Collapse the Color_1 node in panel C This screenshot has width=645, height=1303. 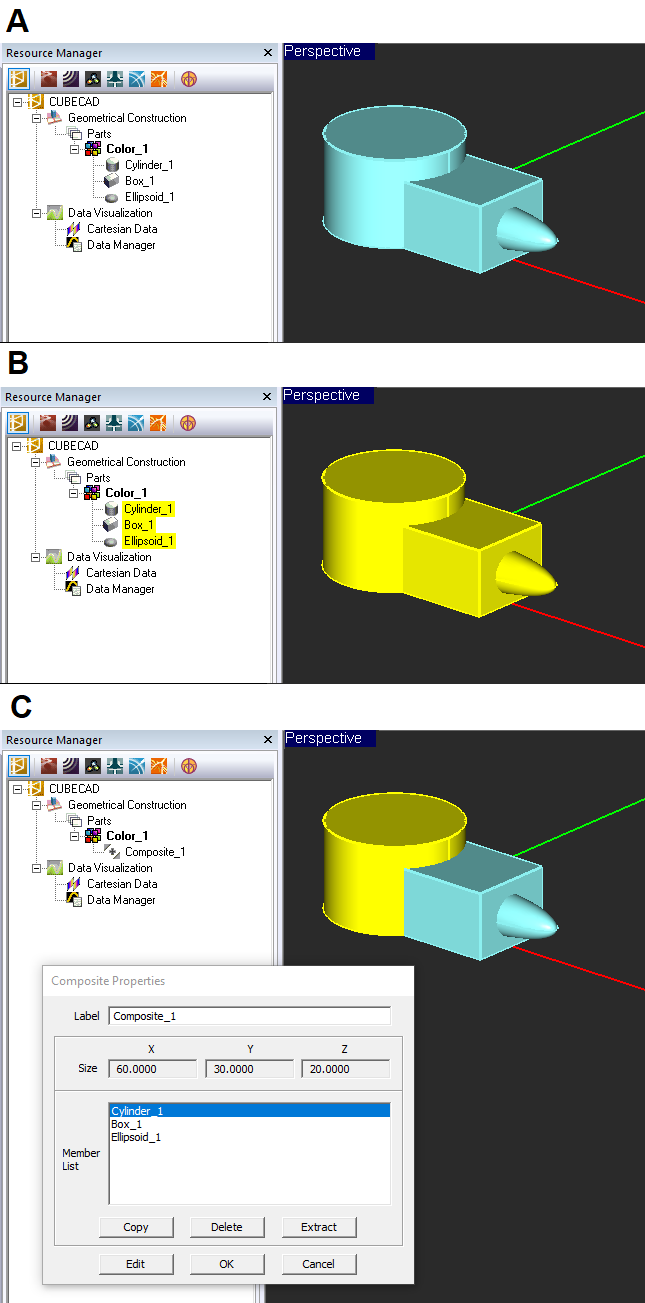[75, 837]
